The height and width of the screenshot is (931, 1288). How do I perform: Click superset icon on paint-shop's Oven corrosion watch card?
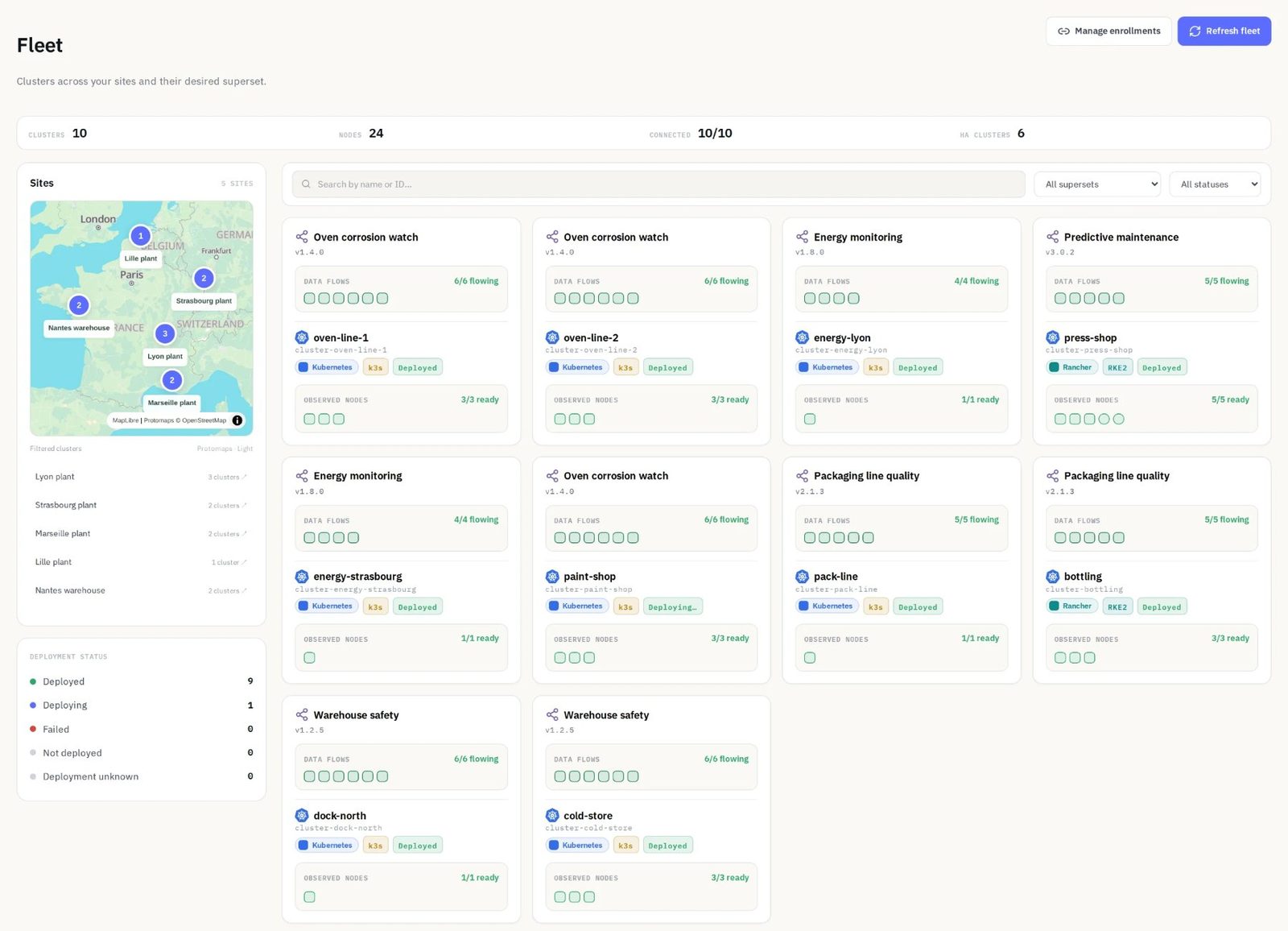click(x=552, y=476)
